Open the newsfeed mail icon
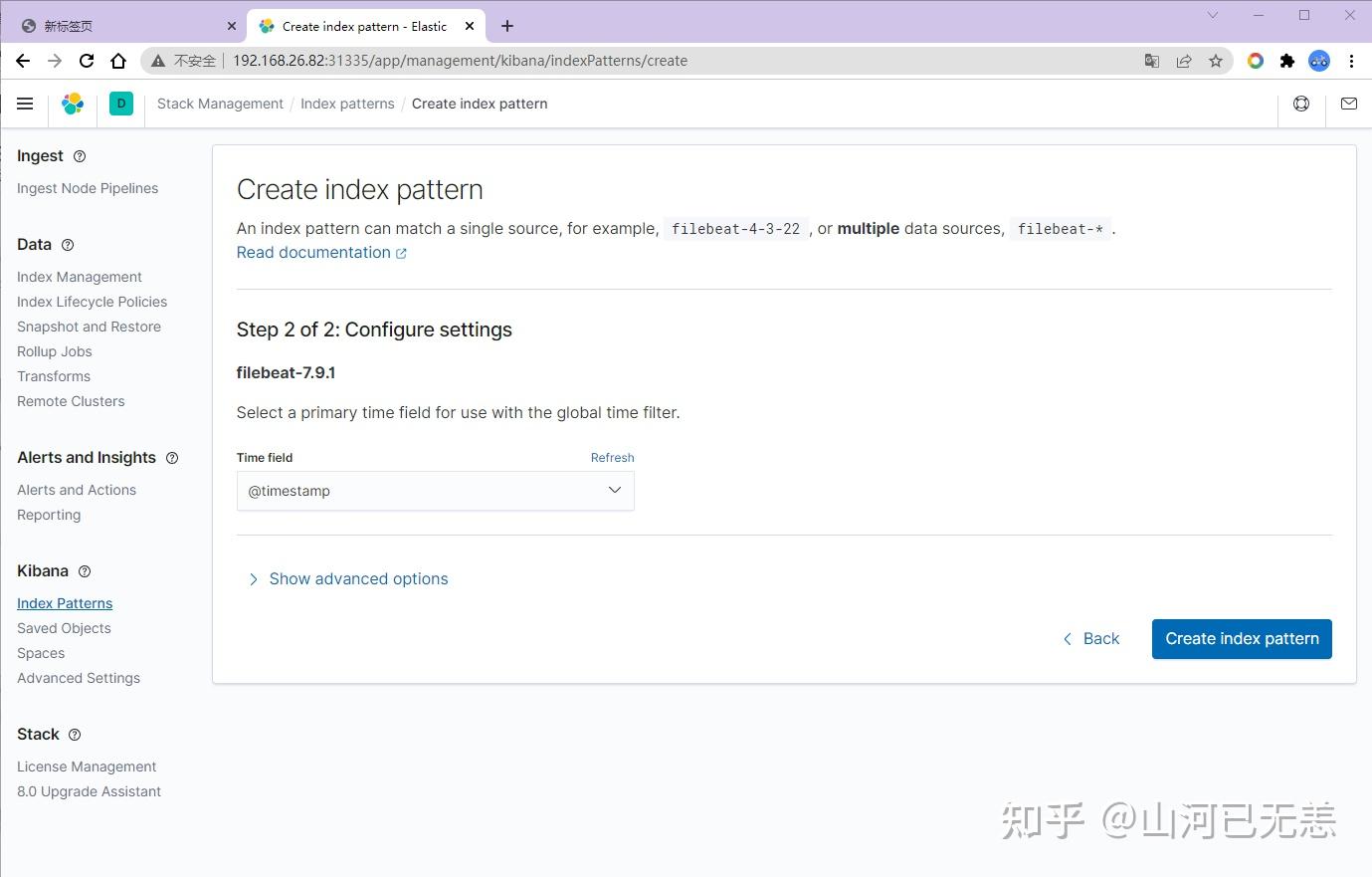The width and height of the screenshot is (1372, 877). pos(1349,104)
